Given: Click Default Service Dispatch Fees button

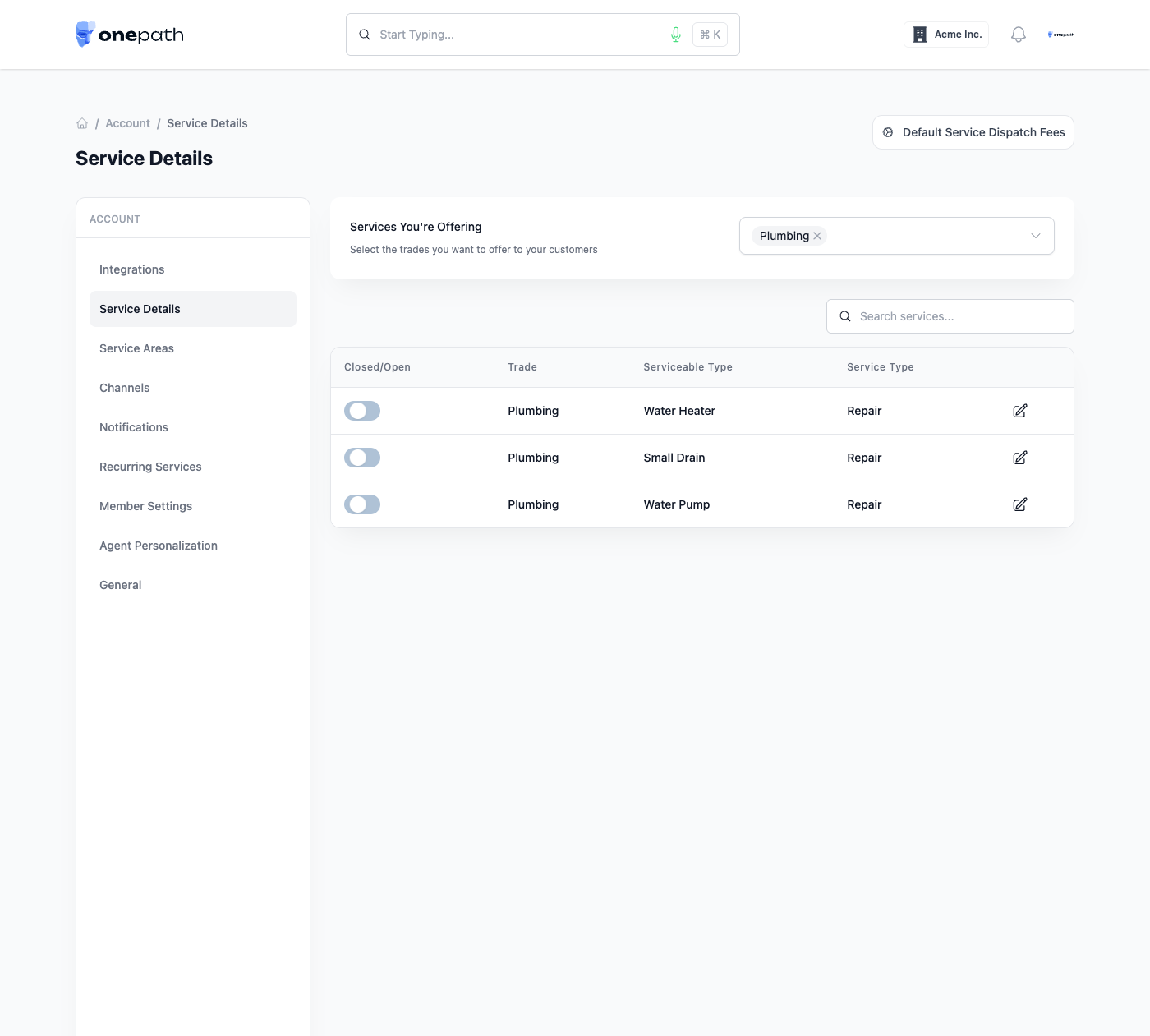Looking at the screenshot, I should pyautogui.click(x=973, y=132).
